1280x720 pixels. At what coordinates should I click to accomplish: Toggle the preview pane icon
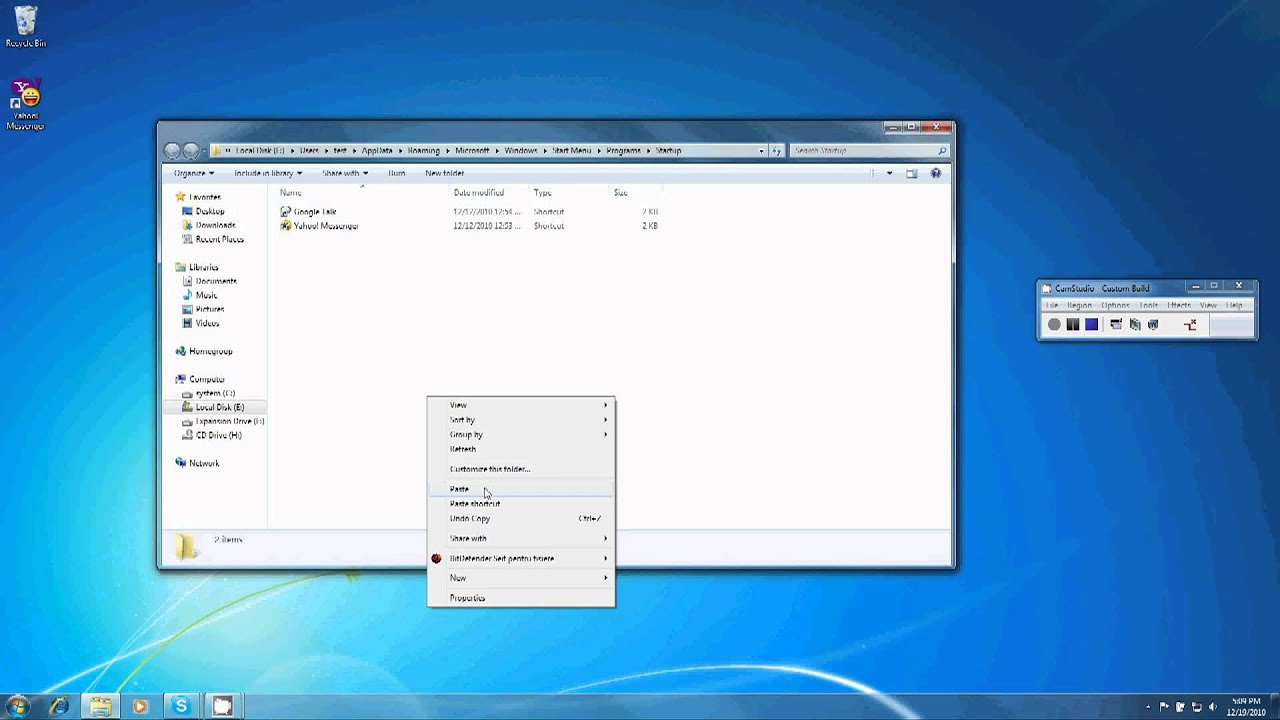pos(912,173)
